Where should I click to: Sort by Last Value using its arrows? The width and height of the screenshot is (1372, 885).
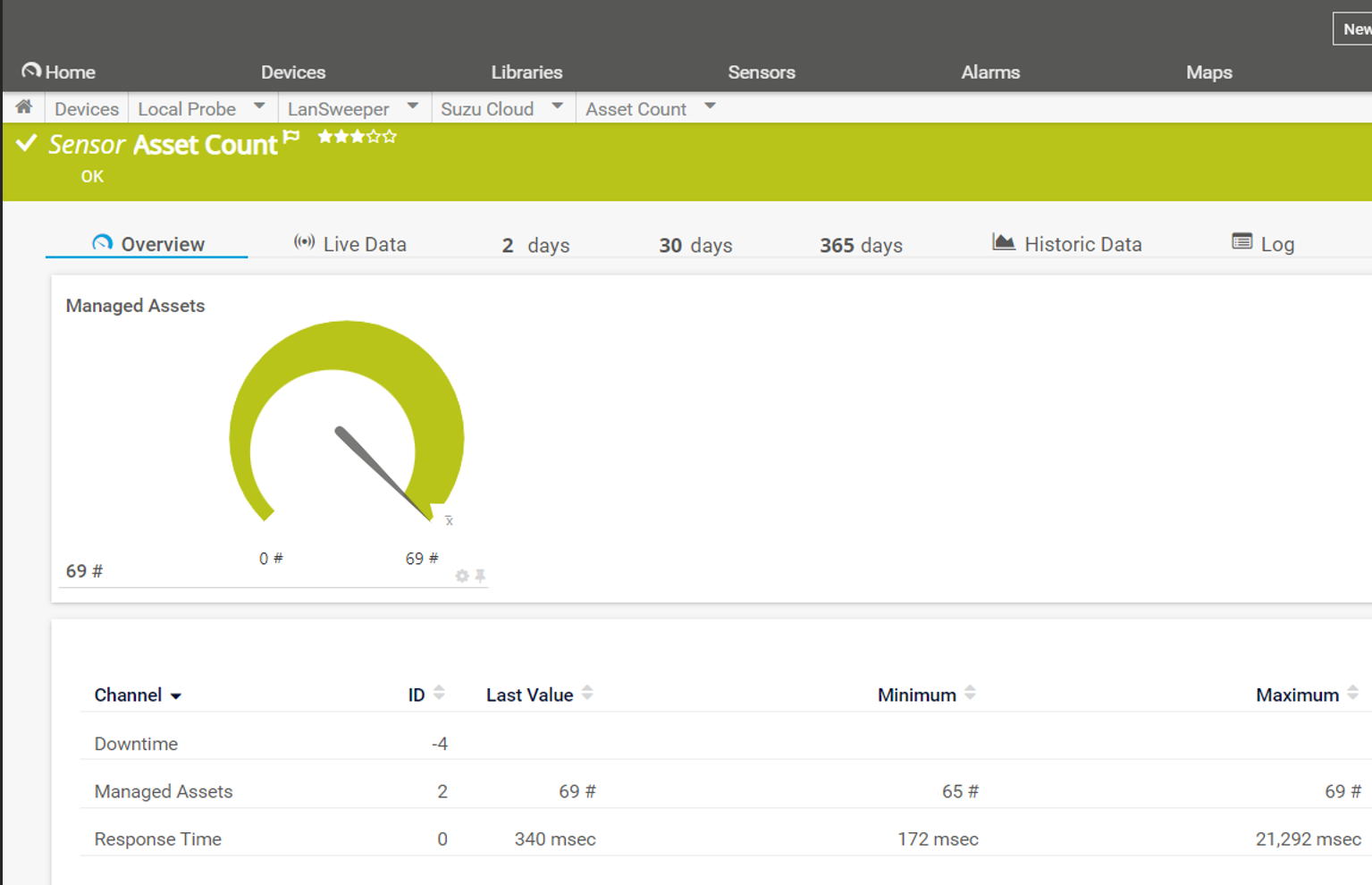pos(587,694)
